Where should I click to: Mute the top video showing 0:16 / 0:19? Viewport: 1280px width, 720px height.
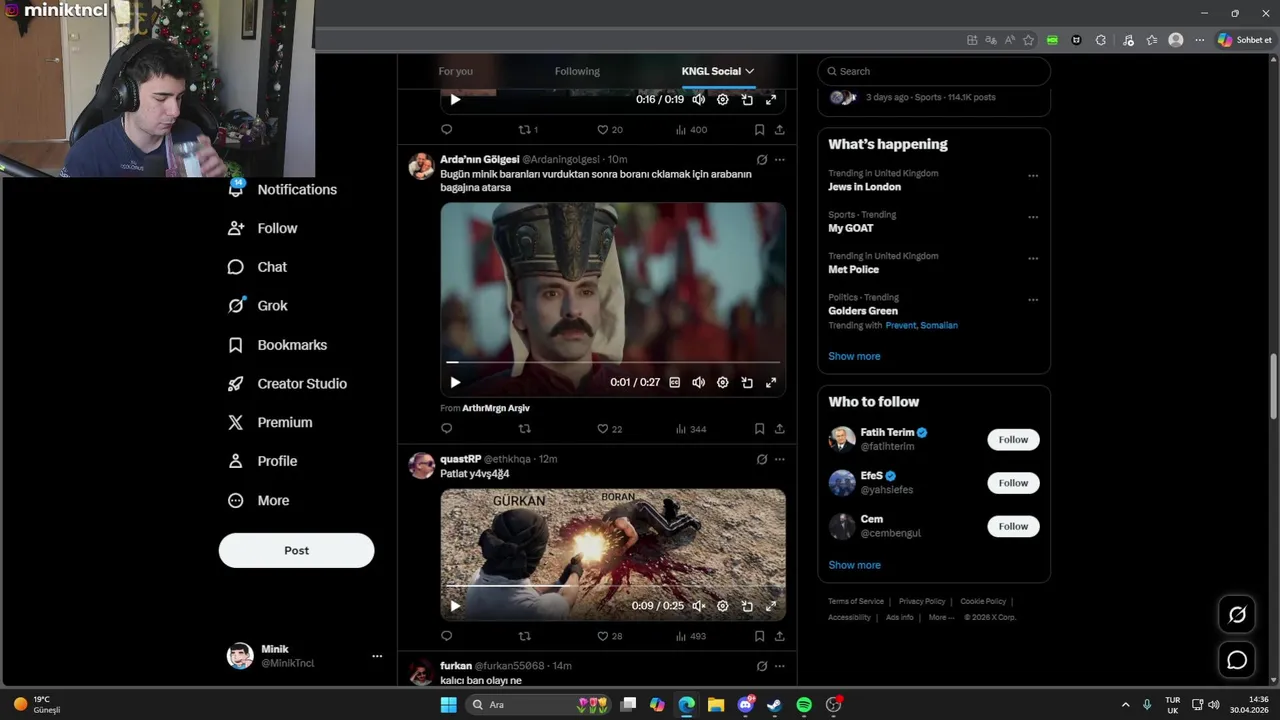[698, 99]
